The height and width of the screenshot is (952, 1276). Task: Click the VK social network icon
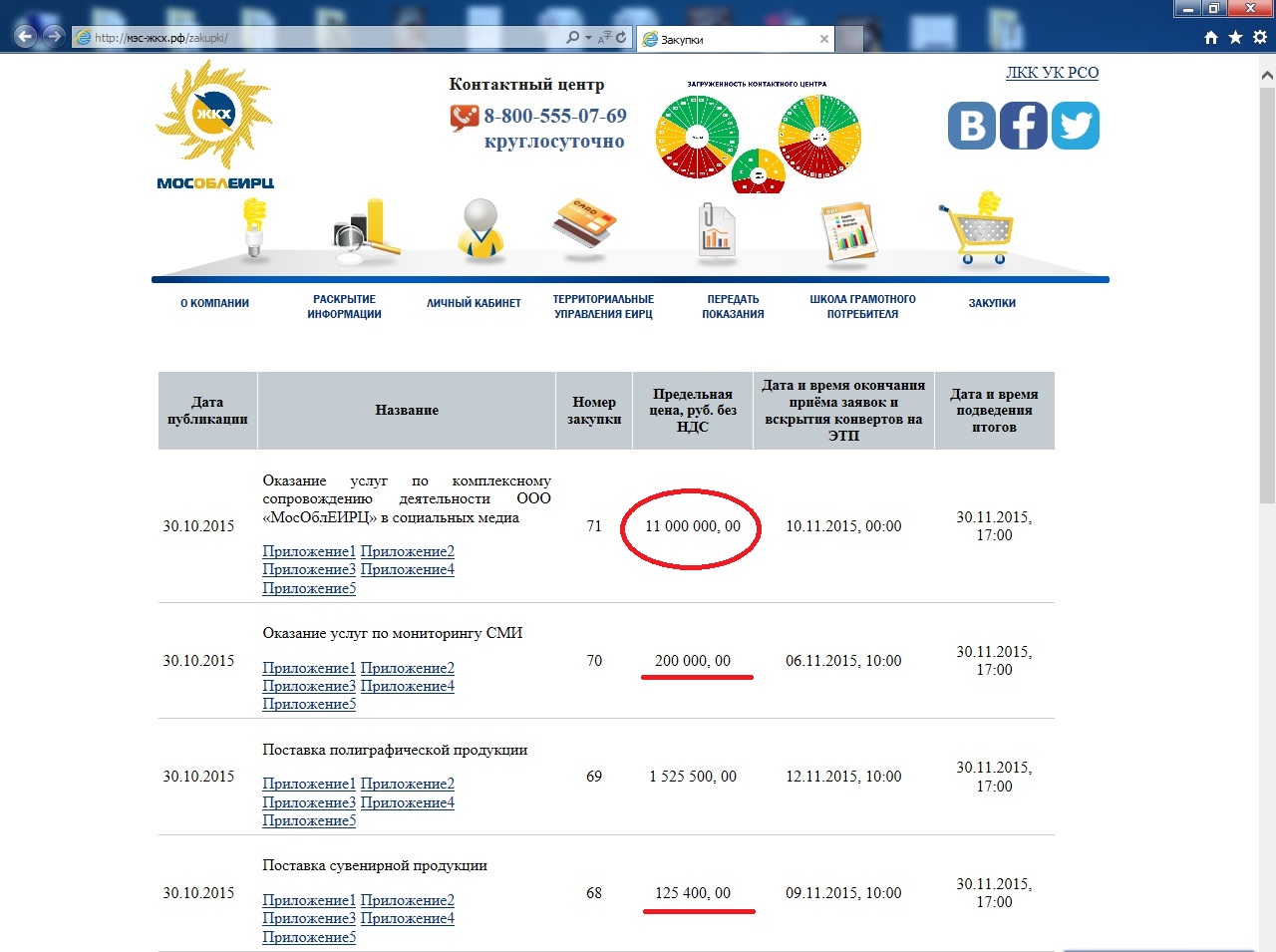point(971,126)
